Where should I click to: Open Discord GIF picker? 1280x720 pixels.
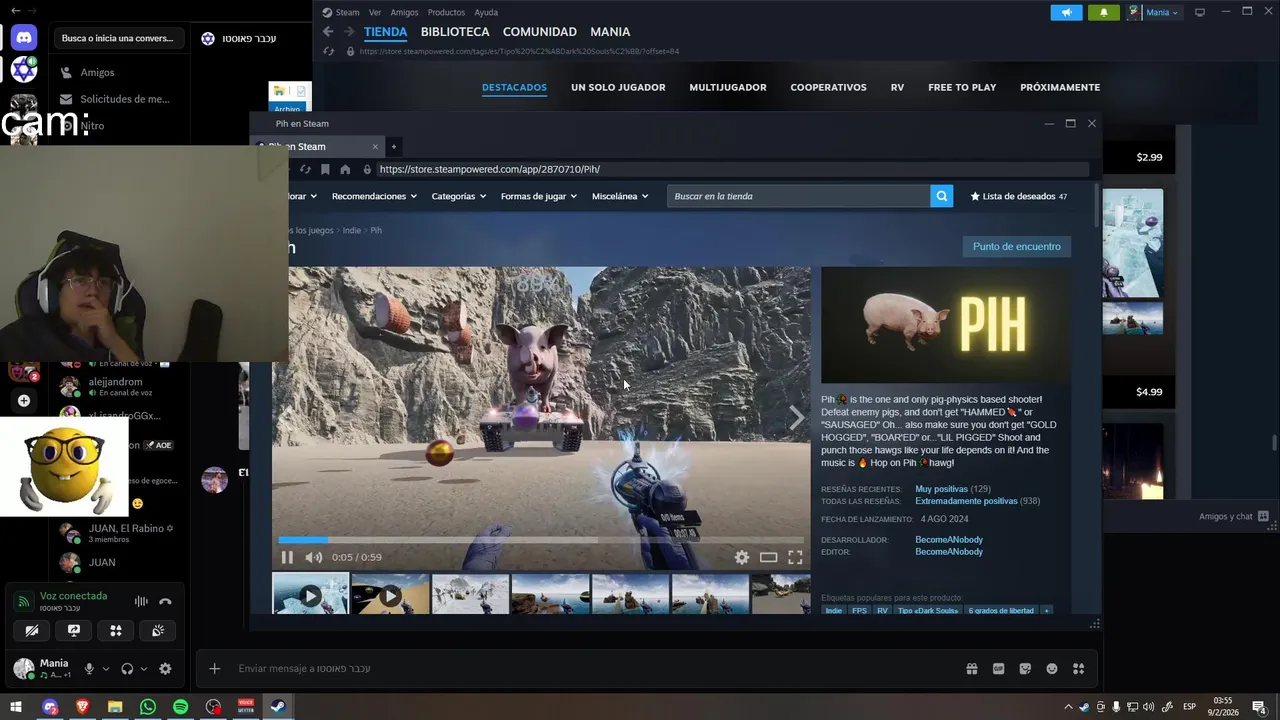998,669
